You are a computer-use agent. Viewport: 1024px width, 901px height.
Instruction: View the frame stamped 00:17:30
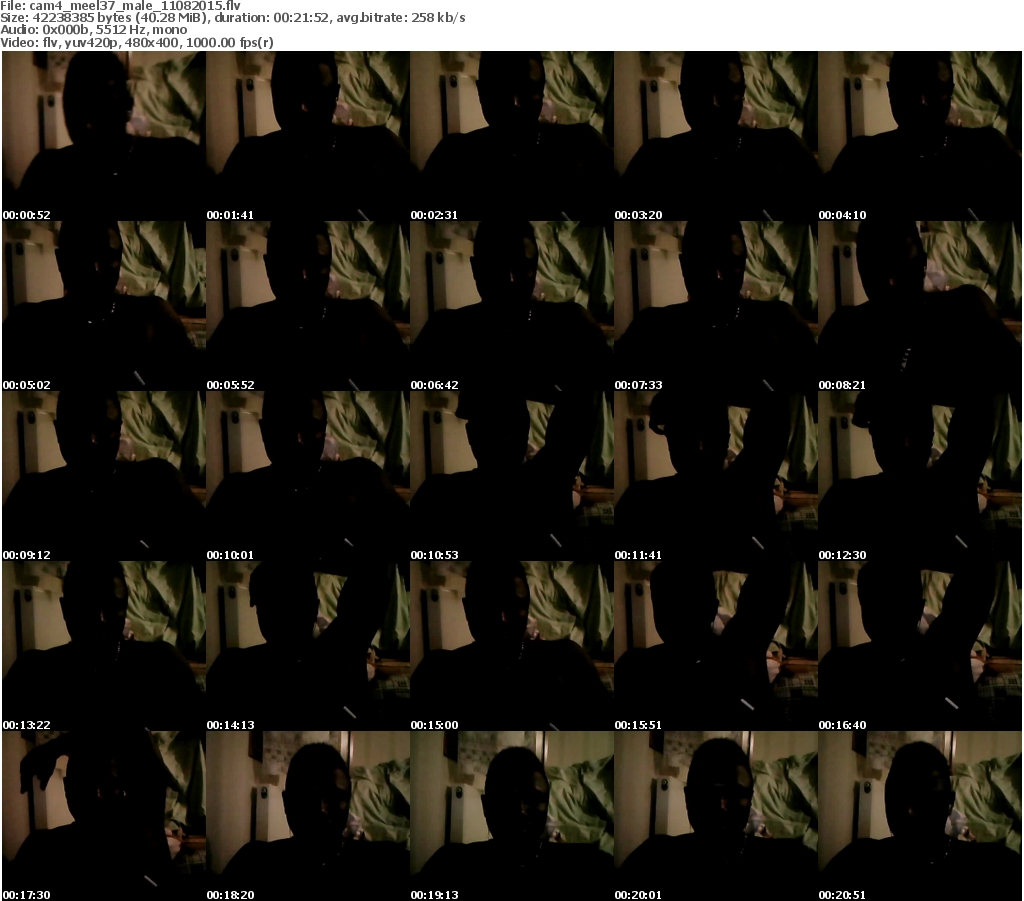click(104, 816)
